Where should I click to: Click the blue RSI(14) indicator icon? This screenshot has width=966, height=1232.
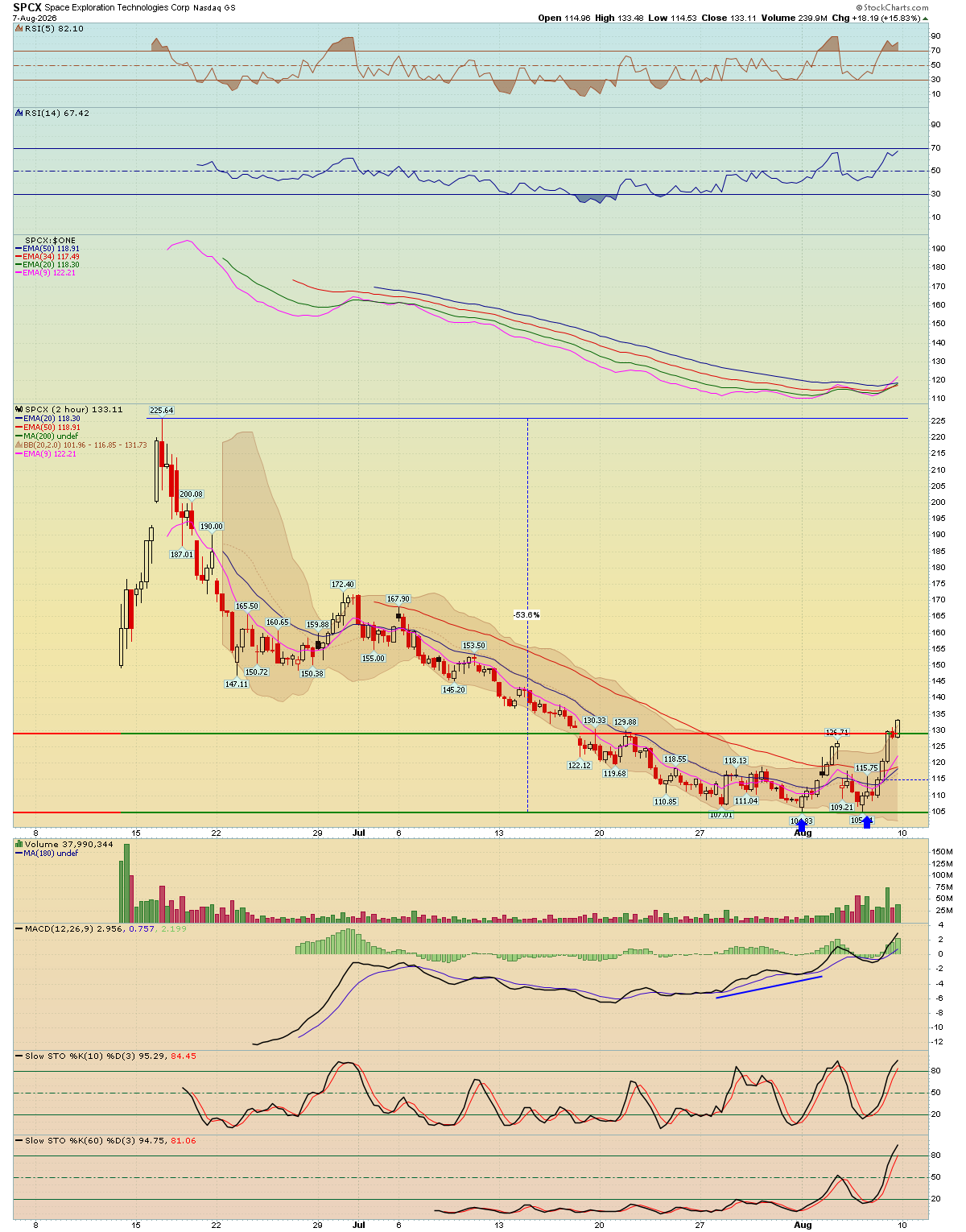click(20, 113)
